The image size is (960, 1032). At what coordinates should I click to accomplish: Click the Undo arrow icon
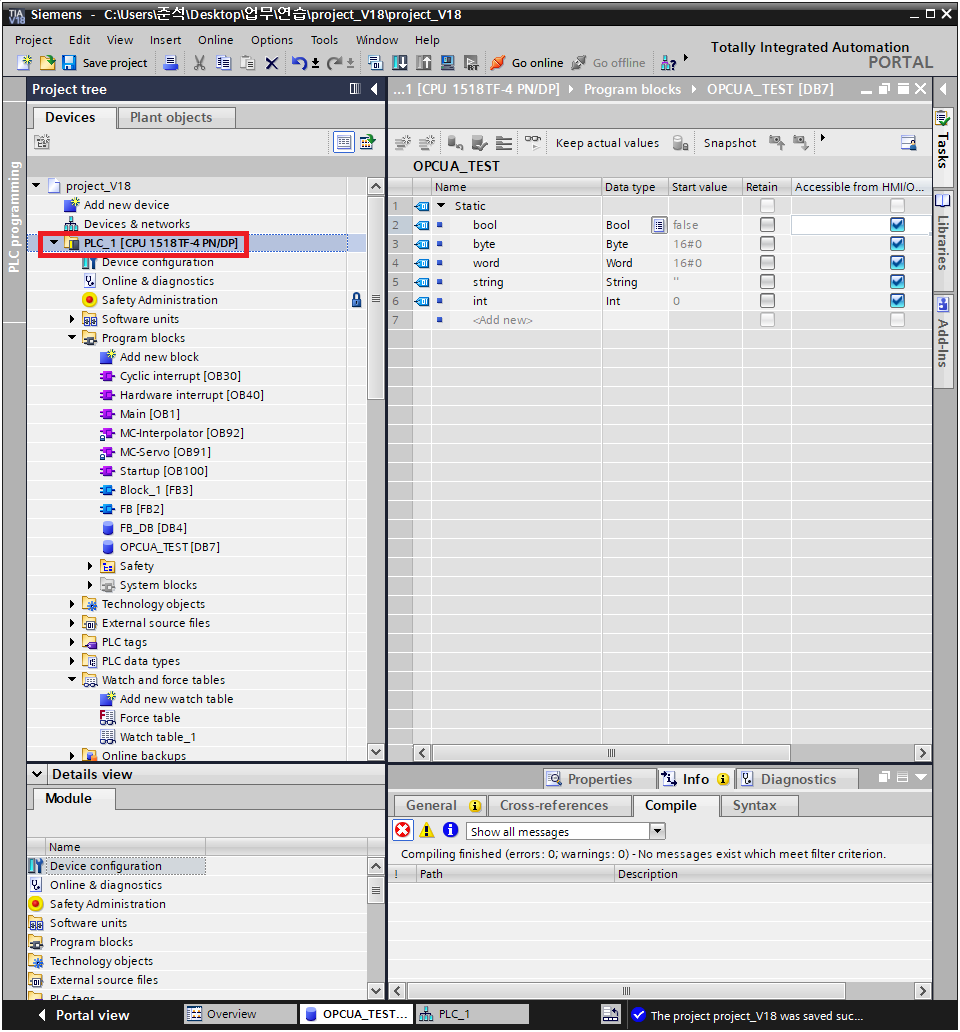299,63
